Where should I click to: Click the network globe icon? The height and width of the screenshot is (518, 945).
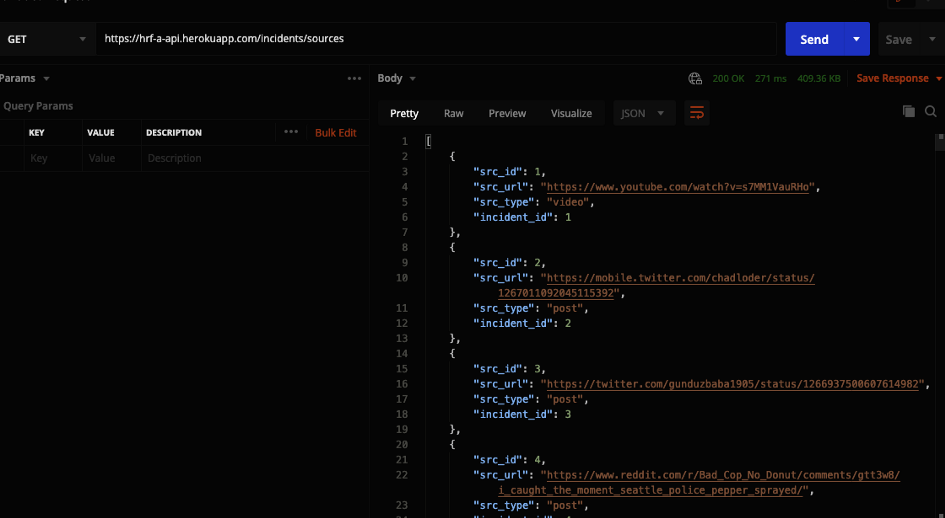(695, 78)
